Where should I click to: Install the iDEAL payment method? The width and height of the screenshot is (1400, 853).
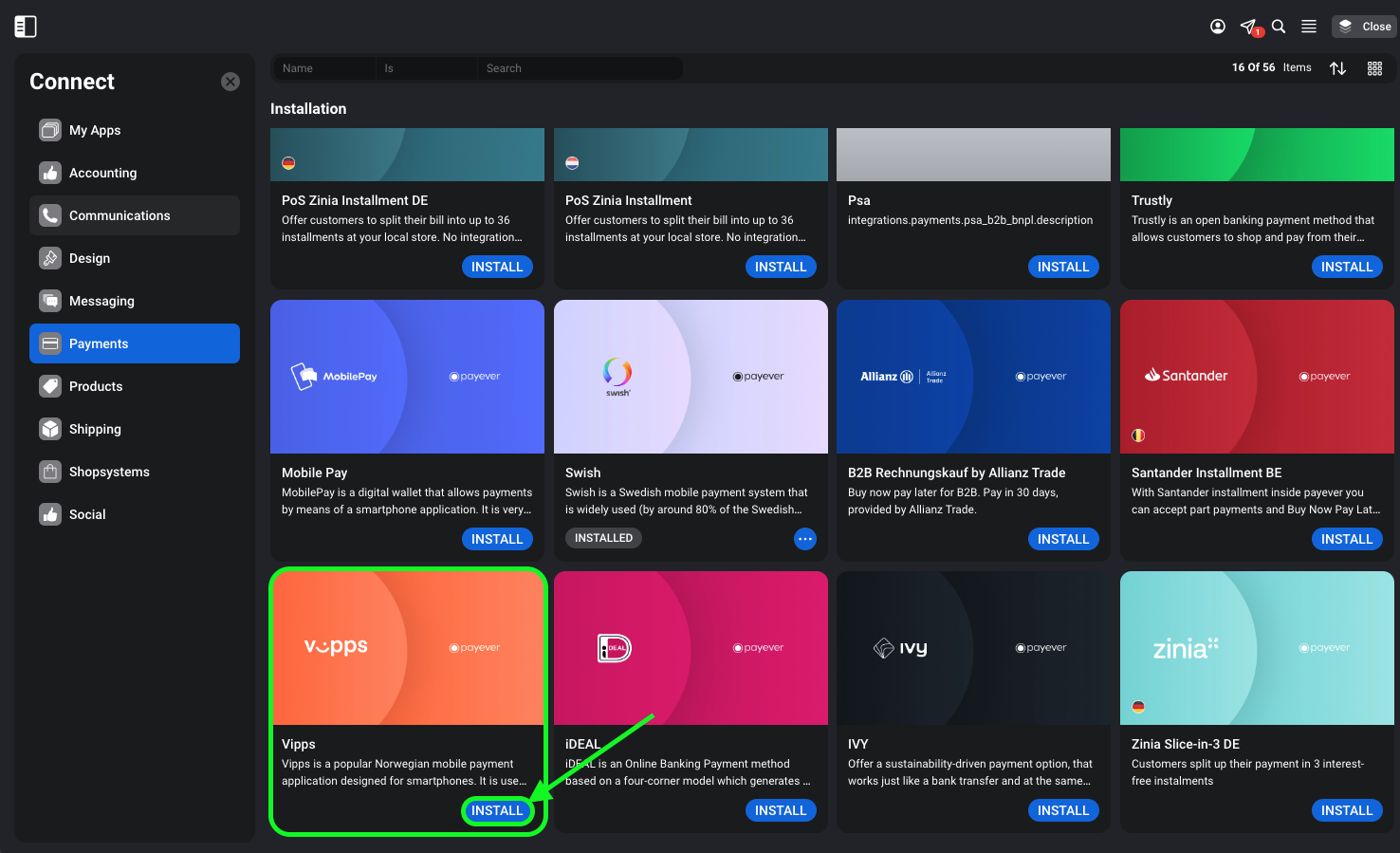pyautogui.click(x=781, y=810)
